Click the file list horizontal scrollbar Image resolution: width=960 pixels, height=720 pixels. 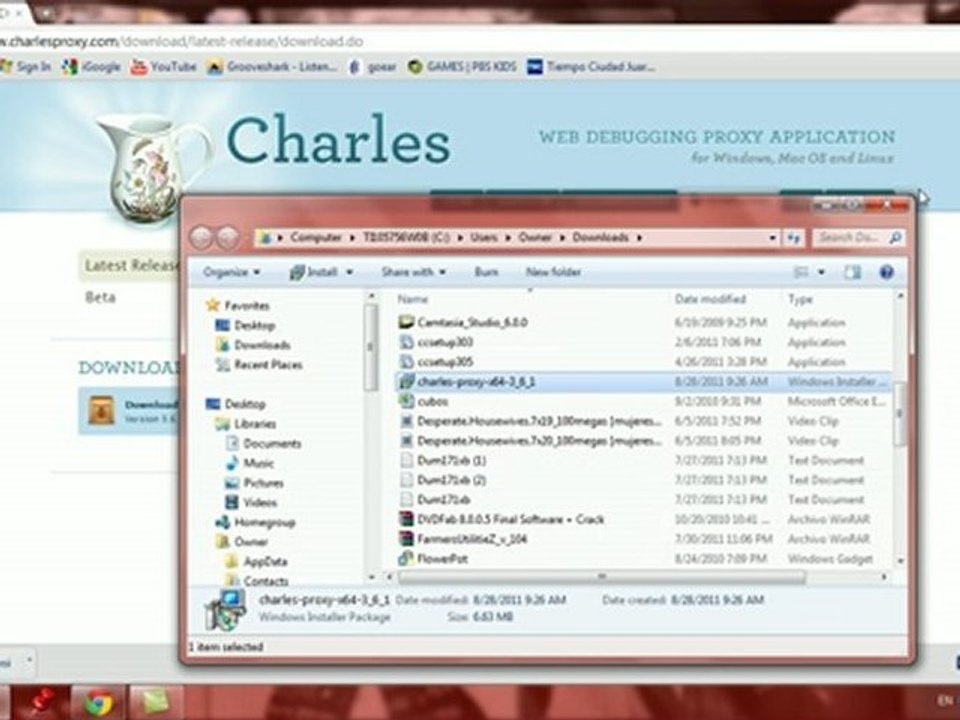[x=602, y=577]
